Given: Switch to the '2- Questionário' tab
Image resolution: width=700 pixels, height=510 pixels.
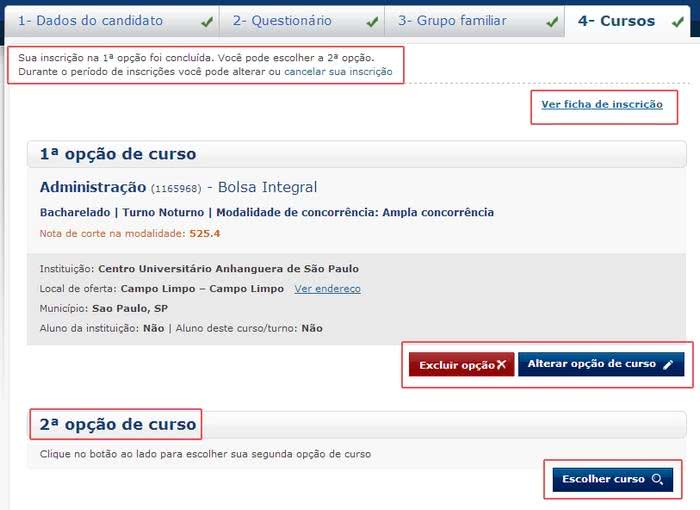Looking at the screenshot, I should click(302, 21).
